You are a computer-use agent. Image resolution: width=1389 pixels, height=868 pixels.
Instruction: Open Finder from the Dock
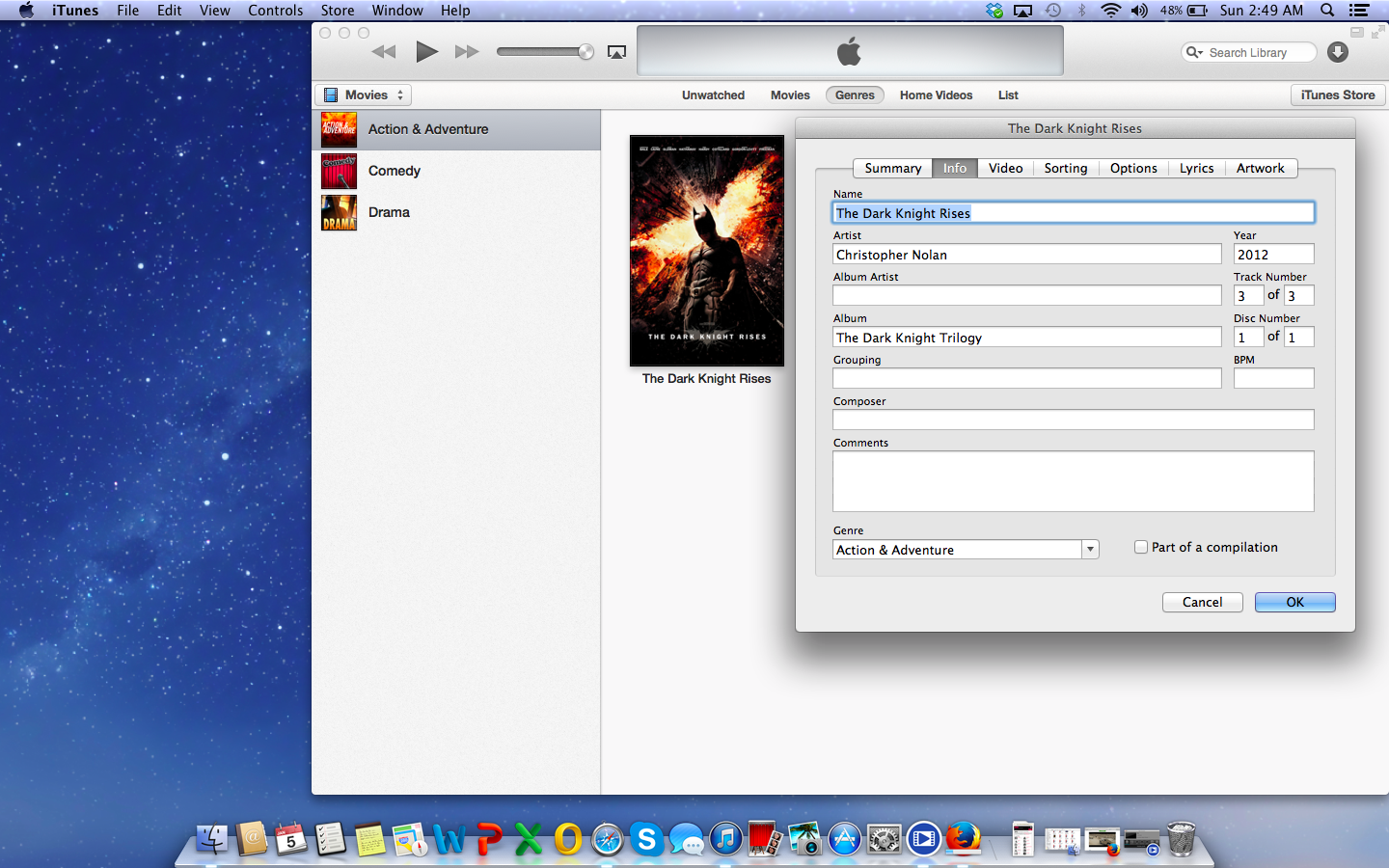[212, 839]
